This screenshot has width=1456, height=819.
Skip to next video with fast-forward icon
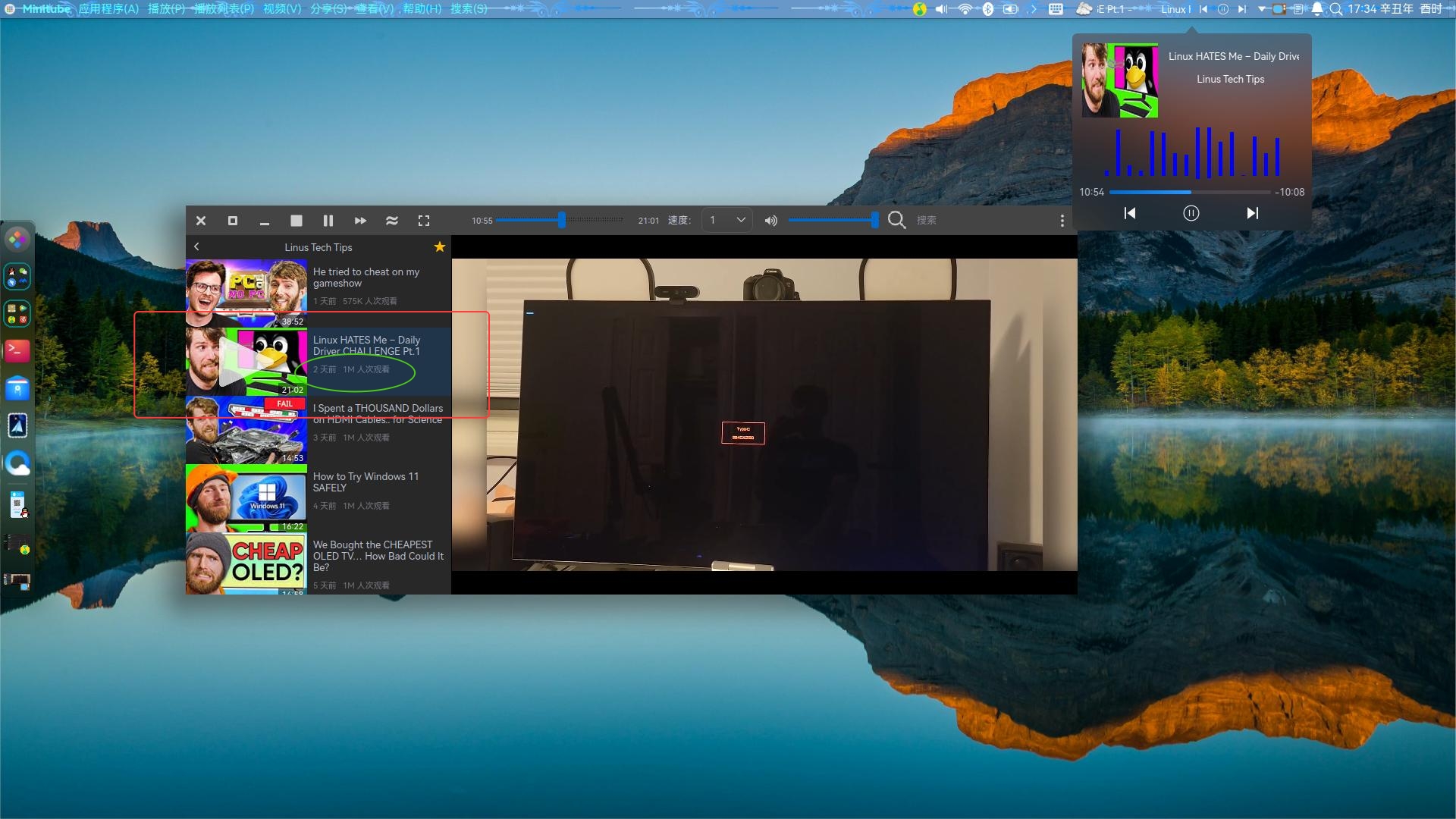tap(360, 221)
